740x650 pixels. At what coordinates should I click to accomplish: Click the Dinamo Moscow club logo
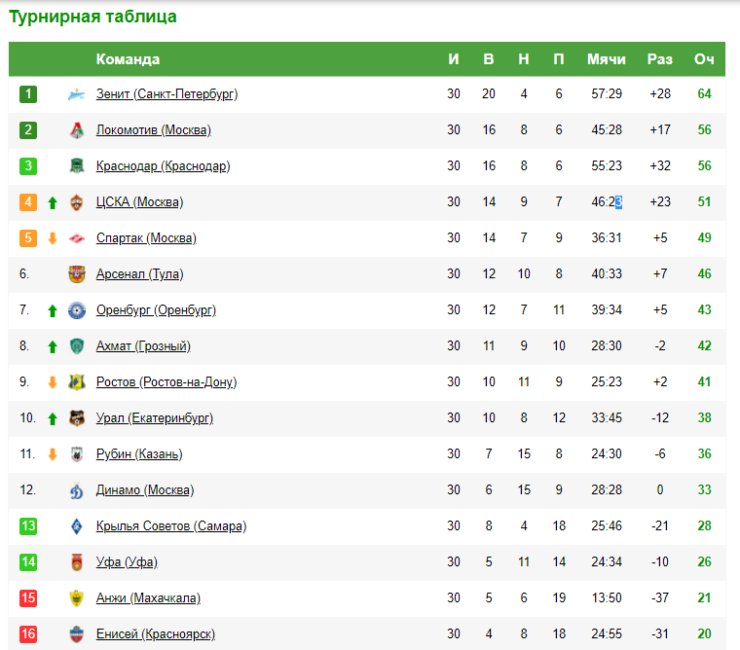point(76,490)
